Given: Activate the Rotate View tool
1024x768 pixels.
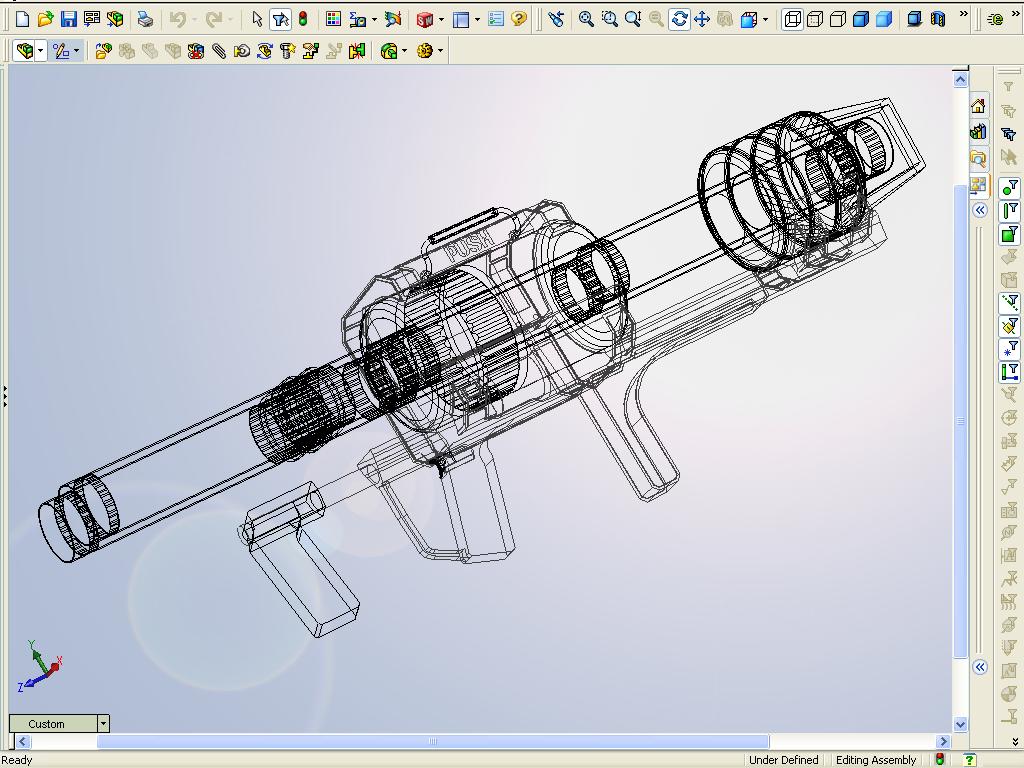Looking at the screenshot, I should [679, 19].
